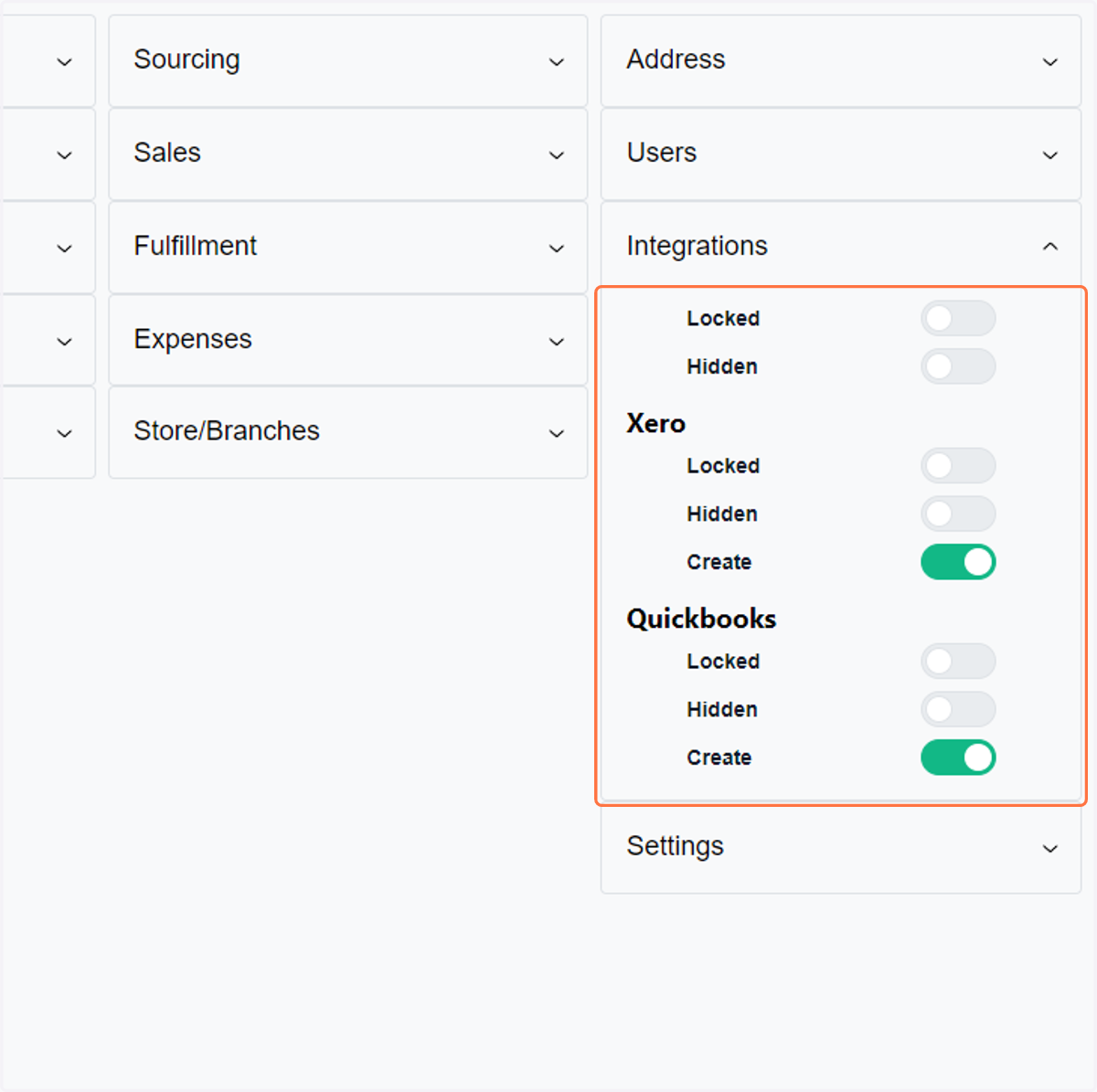Disable Create switch under Xero
This screenshot has height=1092, width=1097.
click(x=958, y=562)
